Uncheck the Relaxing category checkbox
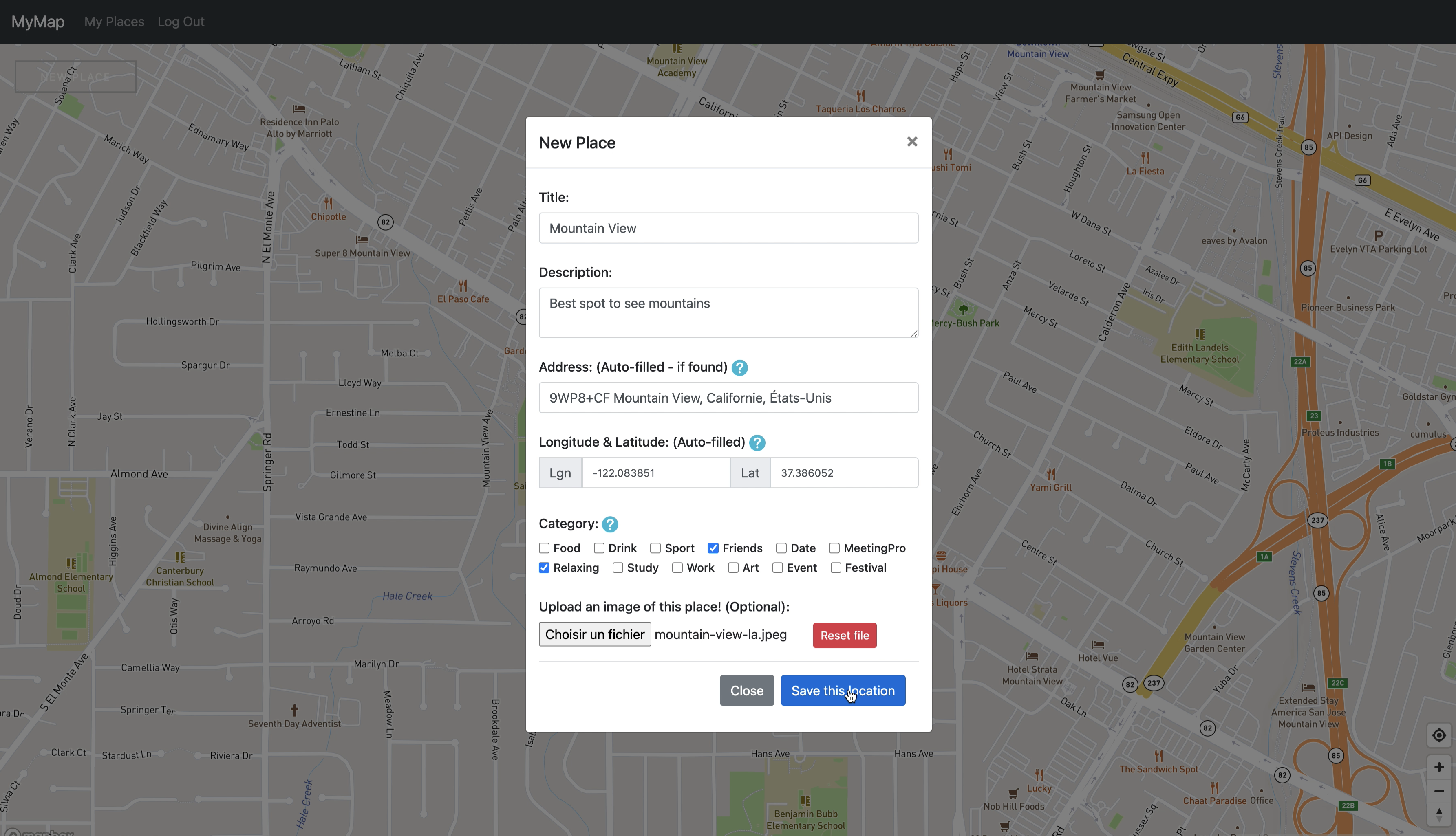The height and width of the screenshot is (836, 1456). [x=544, y=568]
